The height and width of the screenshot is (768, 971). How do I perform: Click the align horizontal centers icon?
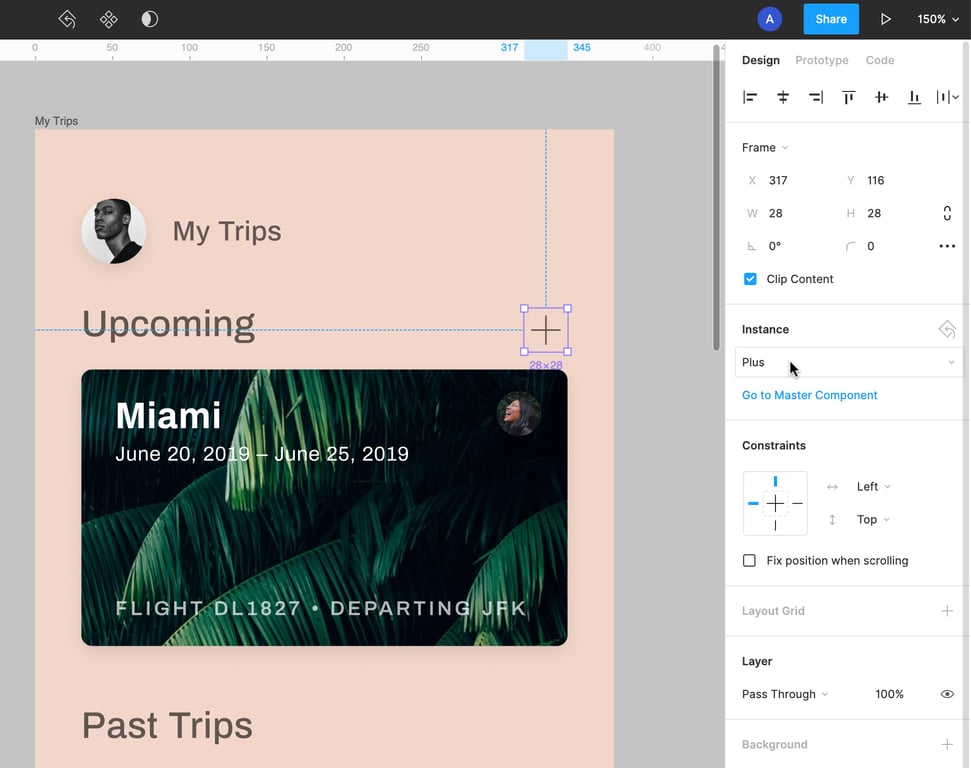click(783, 97)
